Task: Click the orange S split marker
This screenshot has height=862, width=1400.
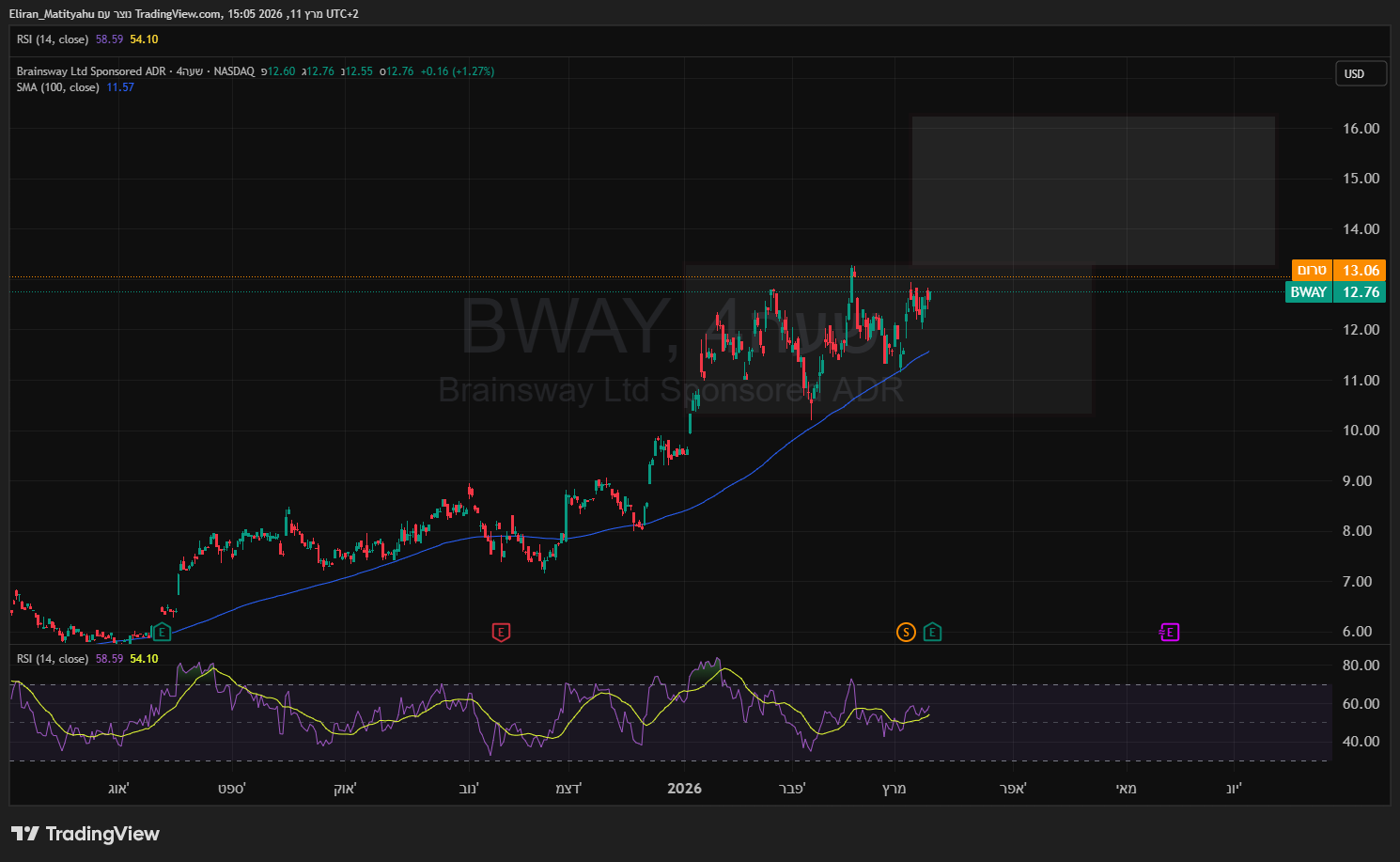Action: [906, 632]
